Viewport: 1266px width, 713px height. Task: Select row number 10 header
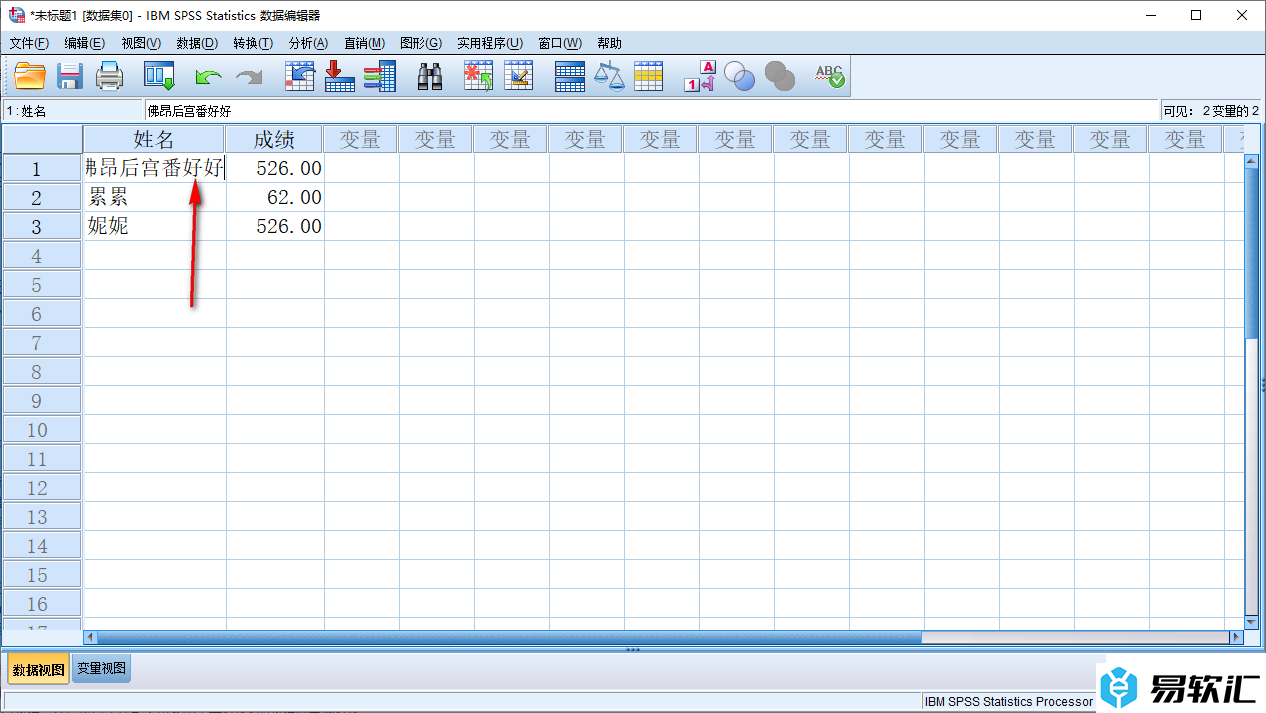pyautogui.click(x=42, y=429)
